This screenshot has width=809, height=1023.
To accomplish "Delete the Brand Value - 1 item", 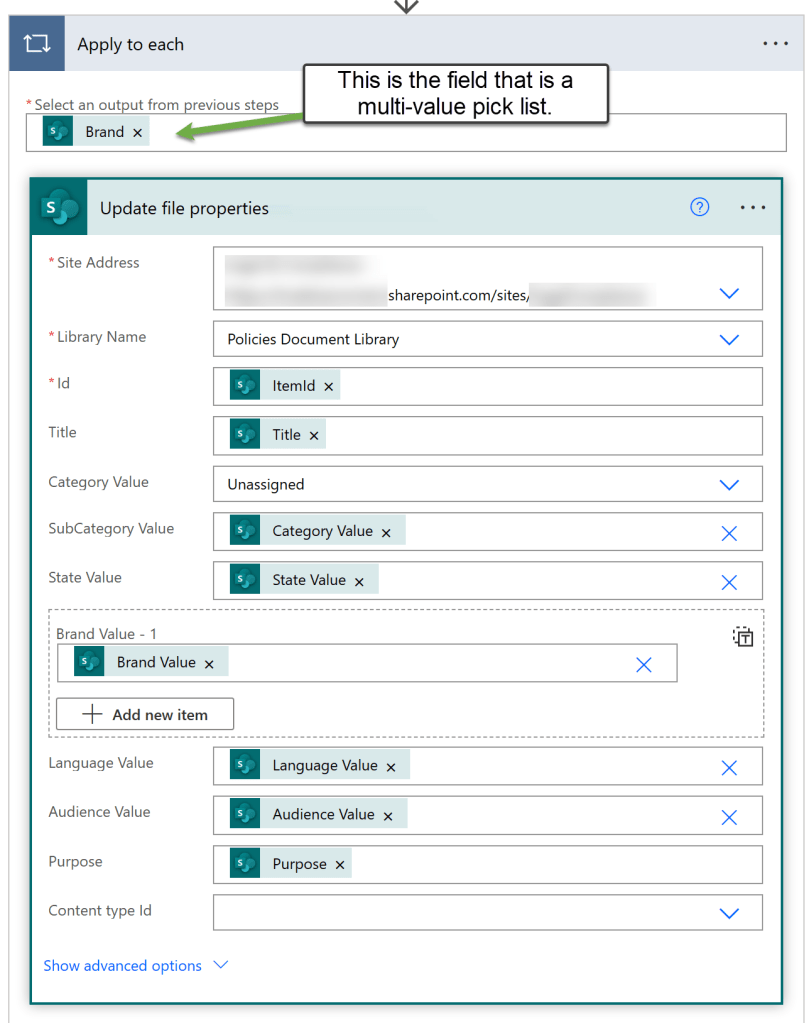I will pyautogui.click(x=644, y=664).
